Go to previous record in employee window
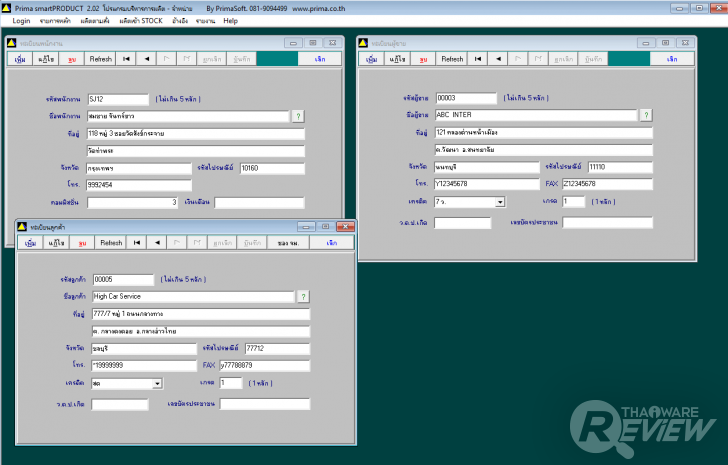Viewport: 728px width, 465px height. [x=147, y=59]
